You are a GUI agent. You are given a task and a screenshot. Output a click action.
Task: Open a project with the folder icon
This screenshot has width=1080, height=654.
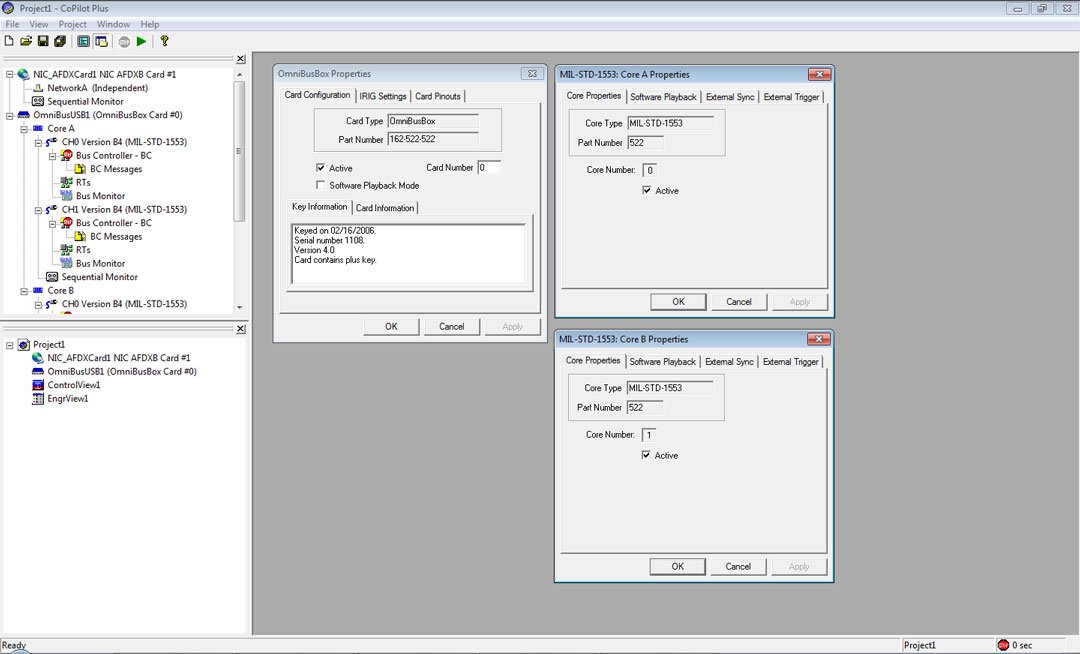pos(26,41)
